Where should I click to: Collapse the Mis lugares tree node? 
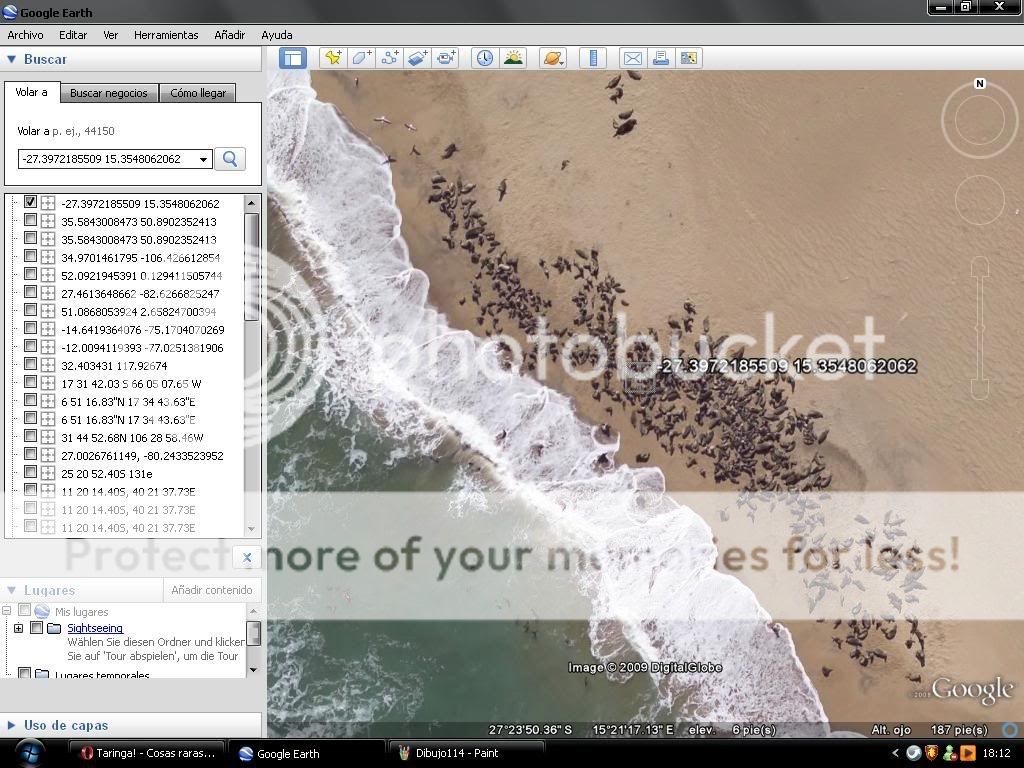pos(7,611)
